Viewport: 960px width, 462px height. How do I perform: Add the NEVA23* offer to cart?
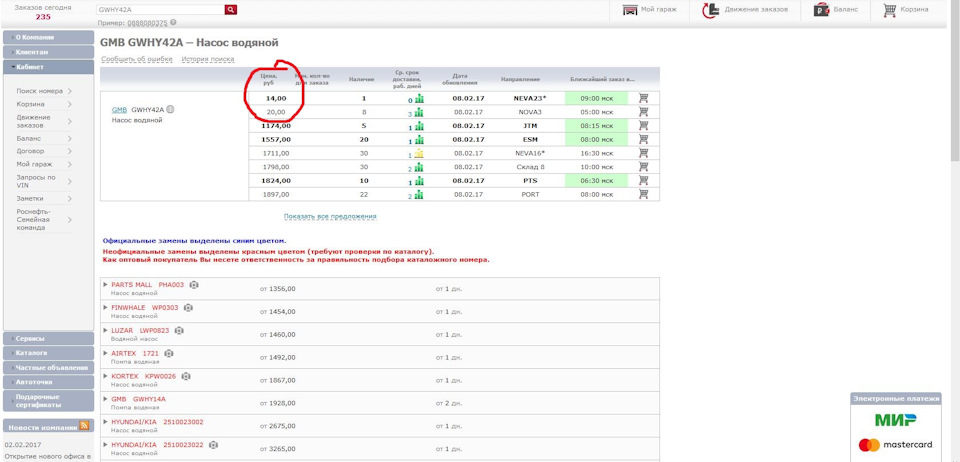tap(643, 99)
